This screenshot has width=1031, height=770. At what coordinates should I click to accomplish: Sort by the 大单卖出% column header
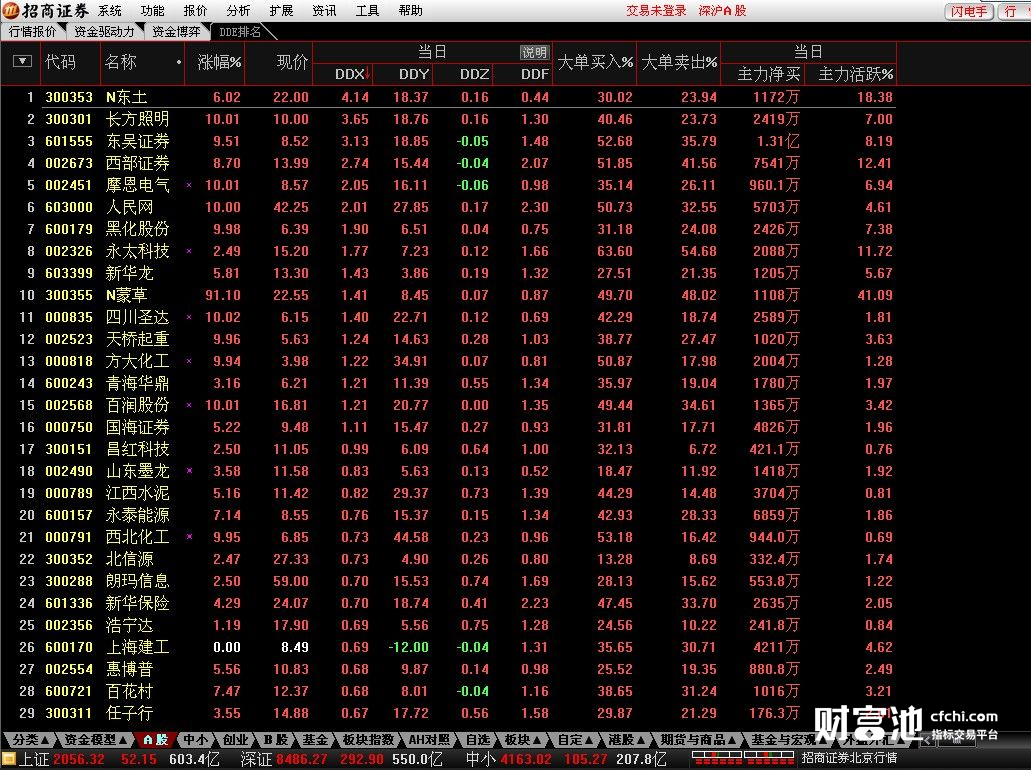(679, 62)
